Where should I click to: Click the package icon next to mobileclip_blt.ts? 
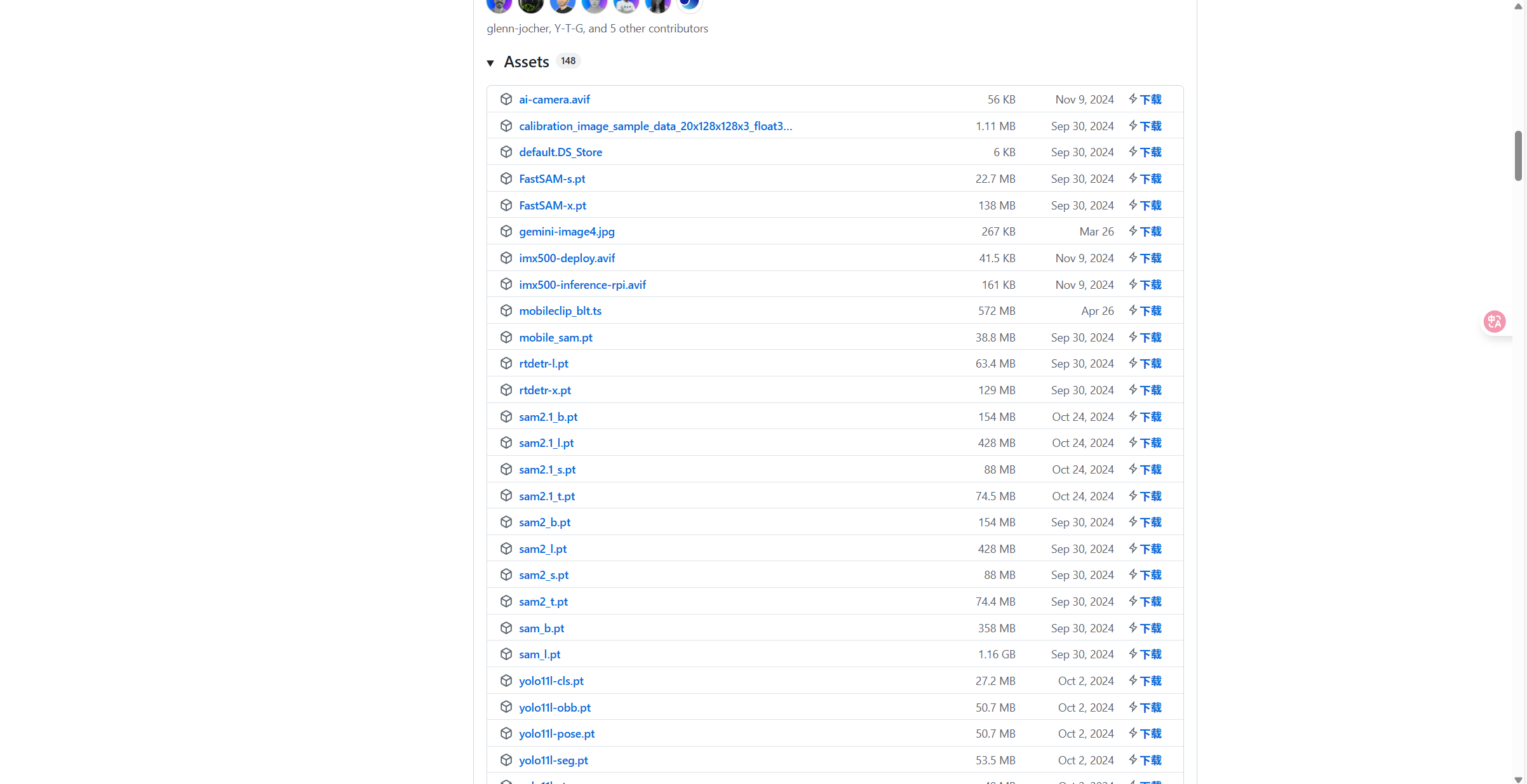point(506,310)
